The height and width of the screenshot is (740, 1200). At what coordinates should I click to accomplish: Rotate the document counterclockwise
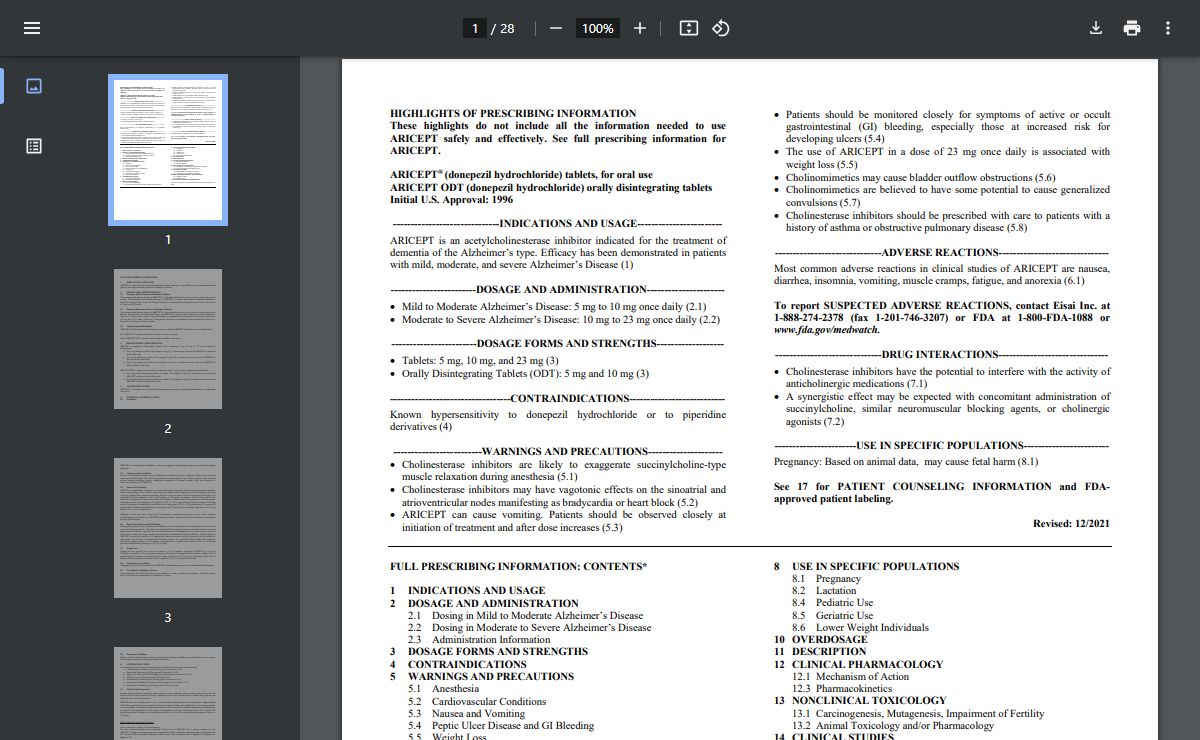click(x=720, y=28)
